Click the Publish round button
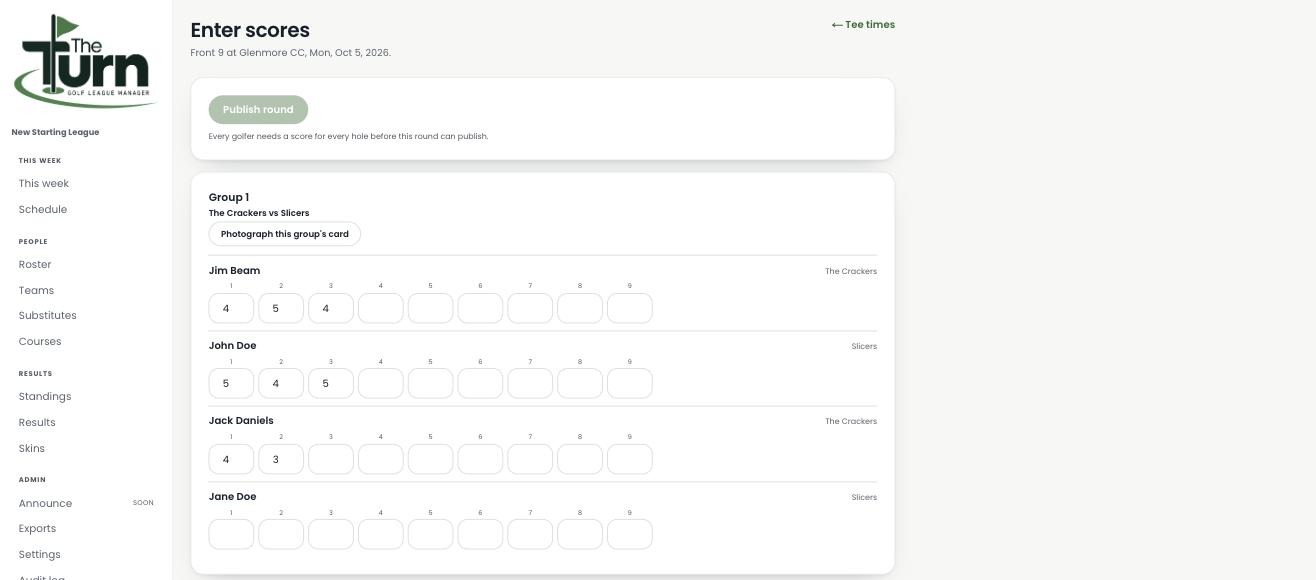 (258, 110)
